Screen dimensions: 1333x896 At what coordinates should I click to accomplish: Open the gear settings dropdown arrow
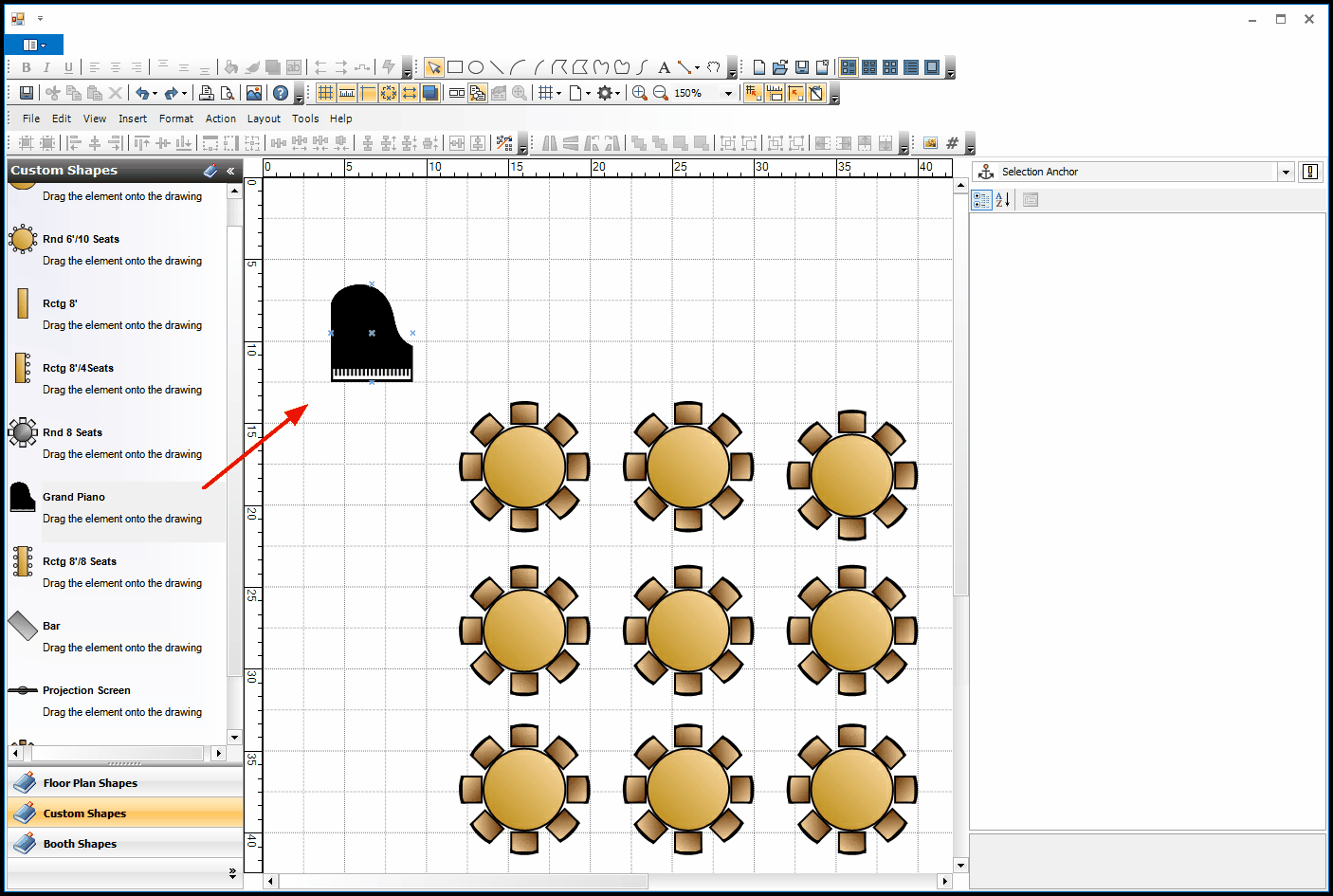[x=618, y=93]
